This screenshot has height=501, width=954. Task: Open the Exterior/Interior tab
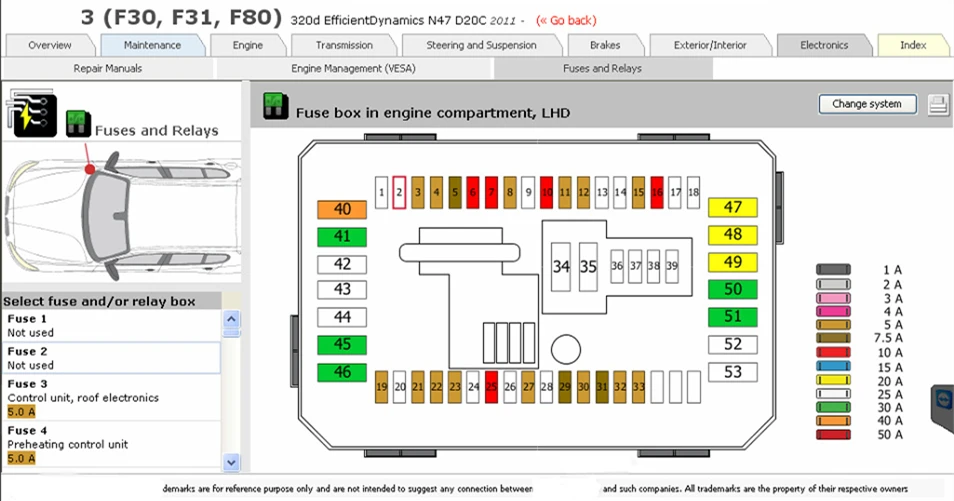coord(710,45)
